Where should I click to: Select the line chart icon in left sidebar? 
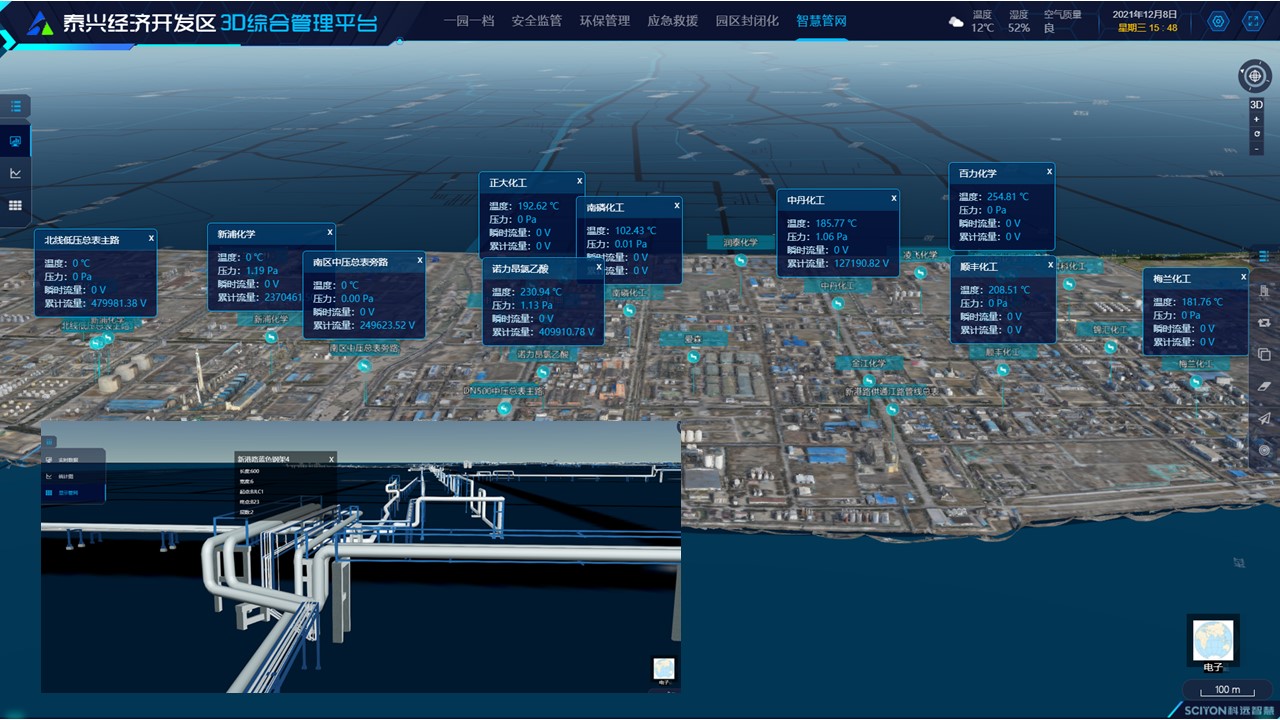point(15,173)
